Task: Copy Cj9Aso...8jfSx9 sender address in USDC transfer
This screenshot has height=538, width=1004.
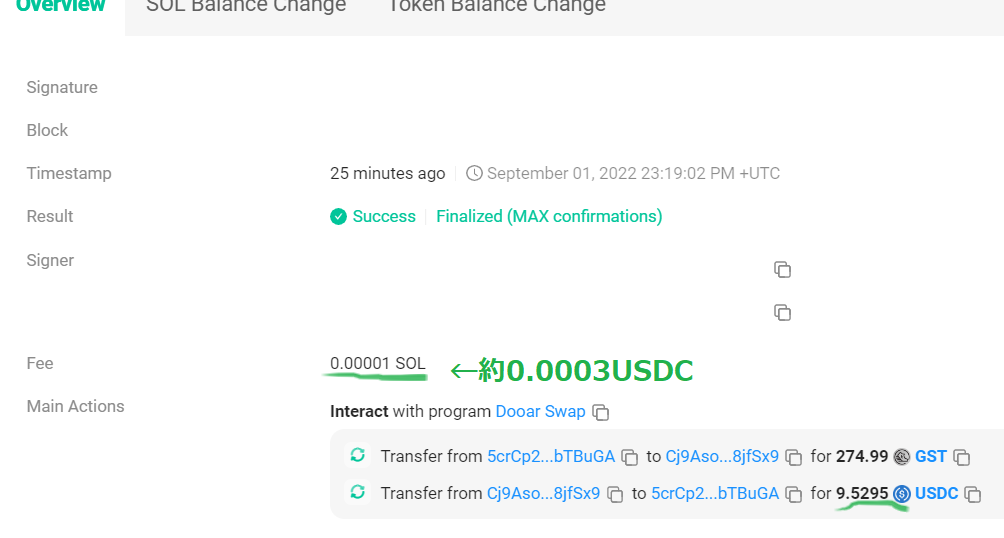Action: [615, 494]
